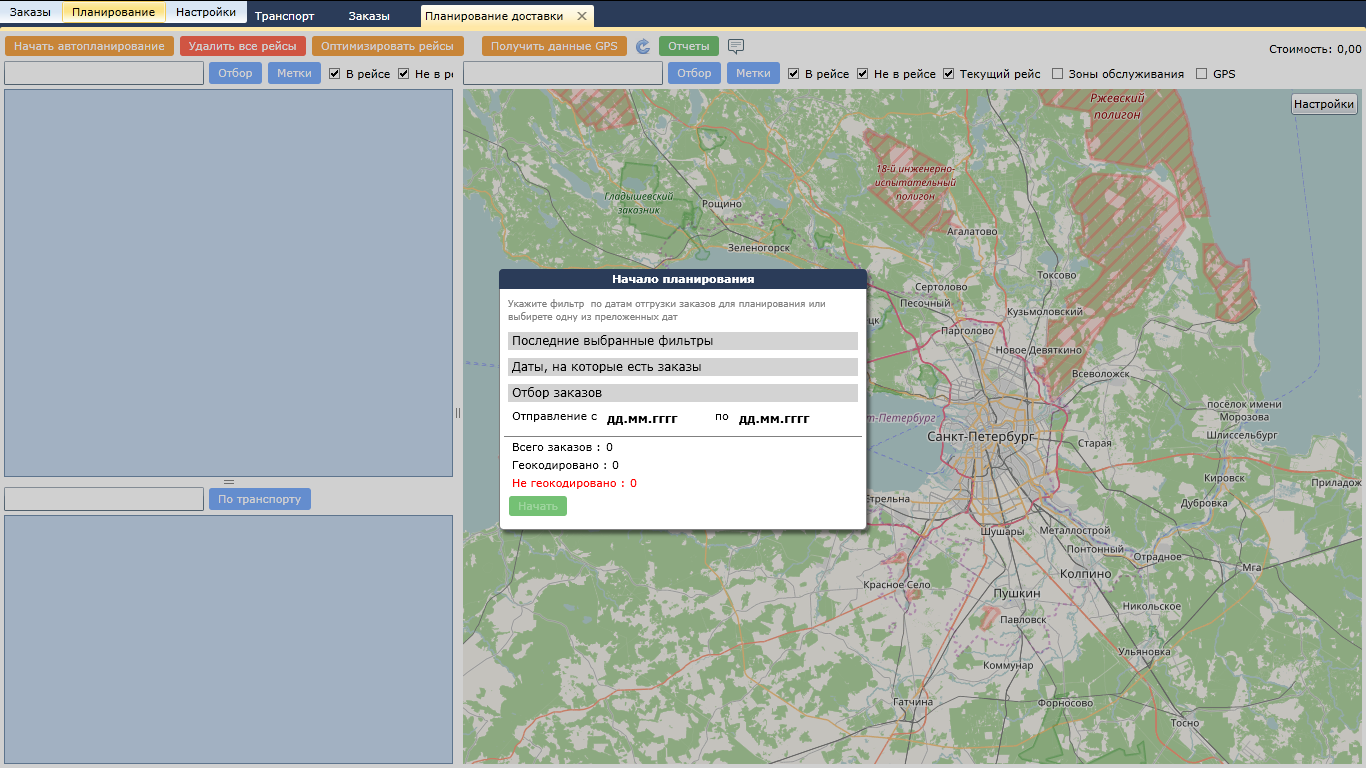Image resolution: width=1366 pixels, height=768 pixels.
Task: Focus the input field beside По транспорту
Action: [104, 499]
